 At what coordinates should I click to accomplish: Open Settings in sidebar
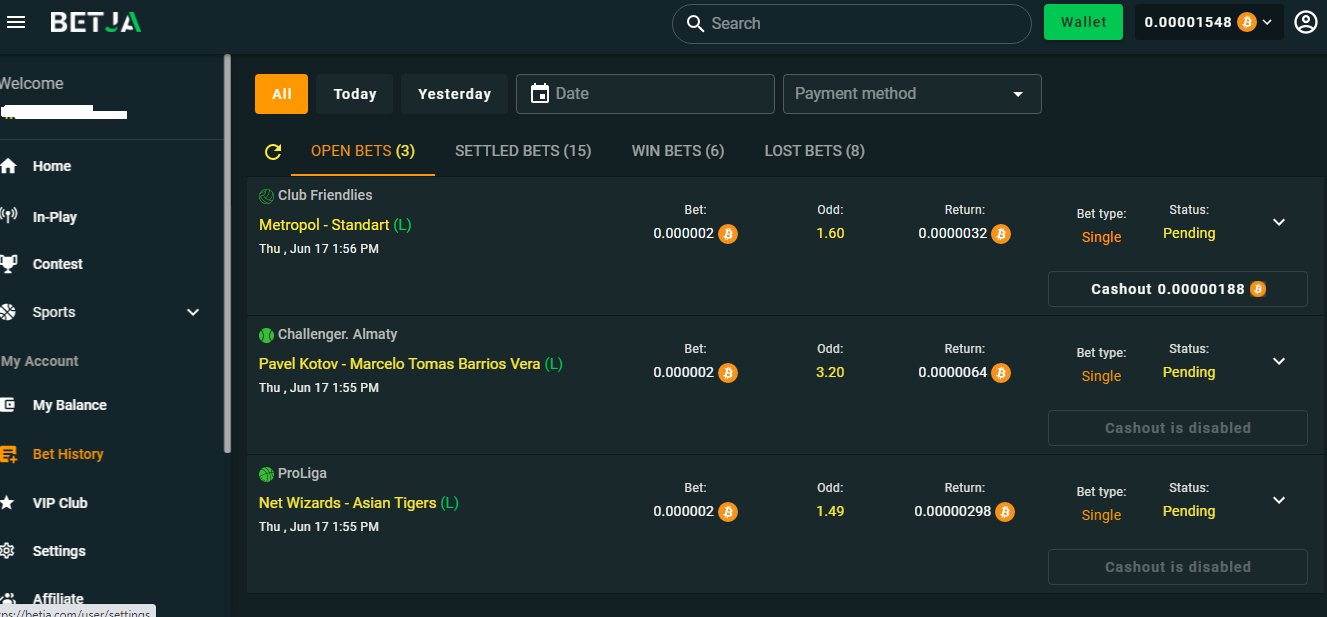(59, 551)
